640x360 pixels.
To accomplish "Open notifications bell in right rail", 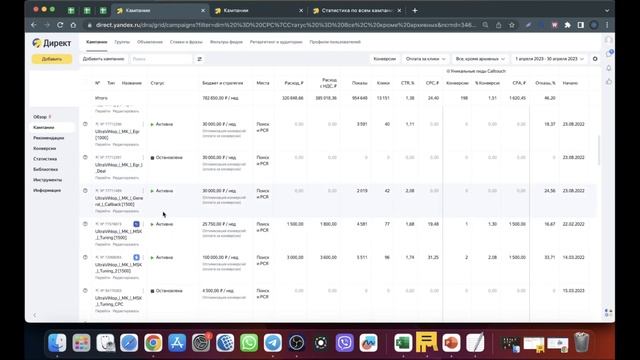I will (x=609, y=68).
